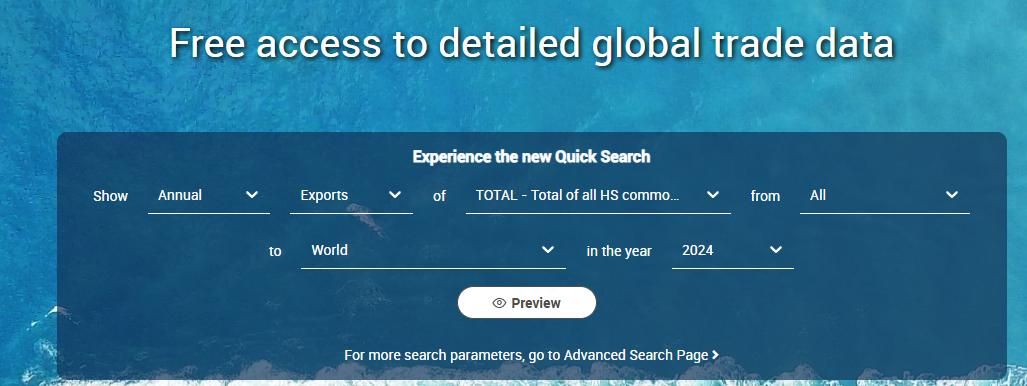Open the 2024 year dropdown
The width and height of the screenshot is (1027, 386).
pyautogui.click(x=733, y=250)
